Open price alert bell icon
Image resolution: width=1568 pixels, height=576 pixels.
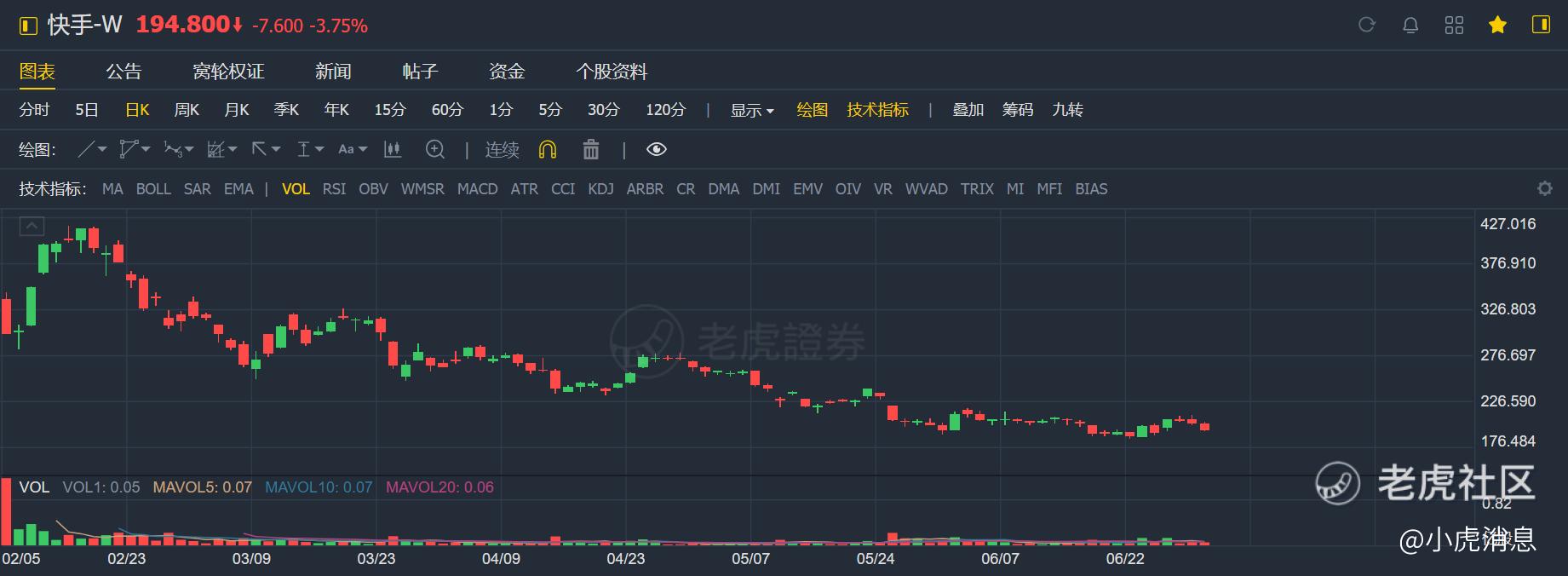pyautogui.click(x=1410, y=25)
